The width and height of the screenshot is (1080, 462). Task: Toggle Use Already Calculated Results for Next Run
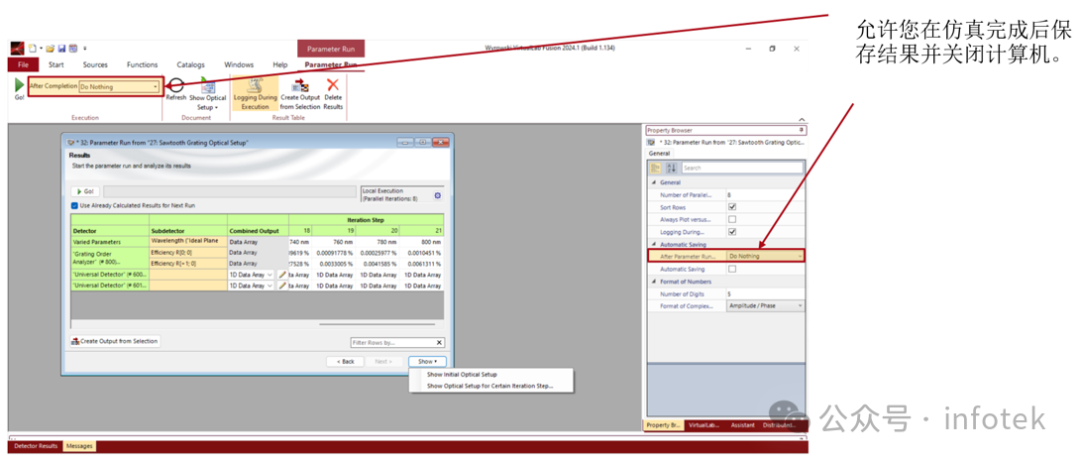coord(75,206)
